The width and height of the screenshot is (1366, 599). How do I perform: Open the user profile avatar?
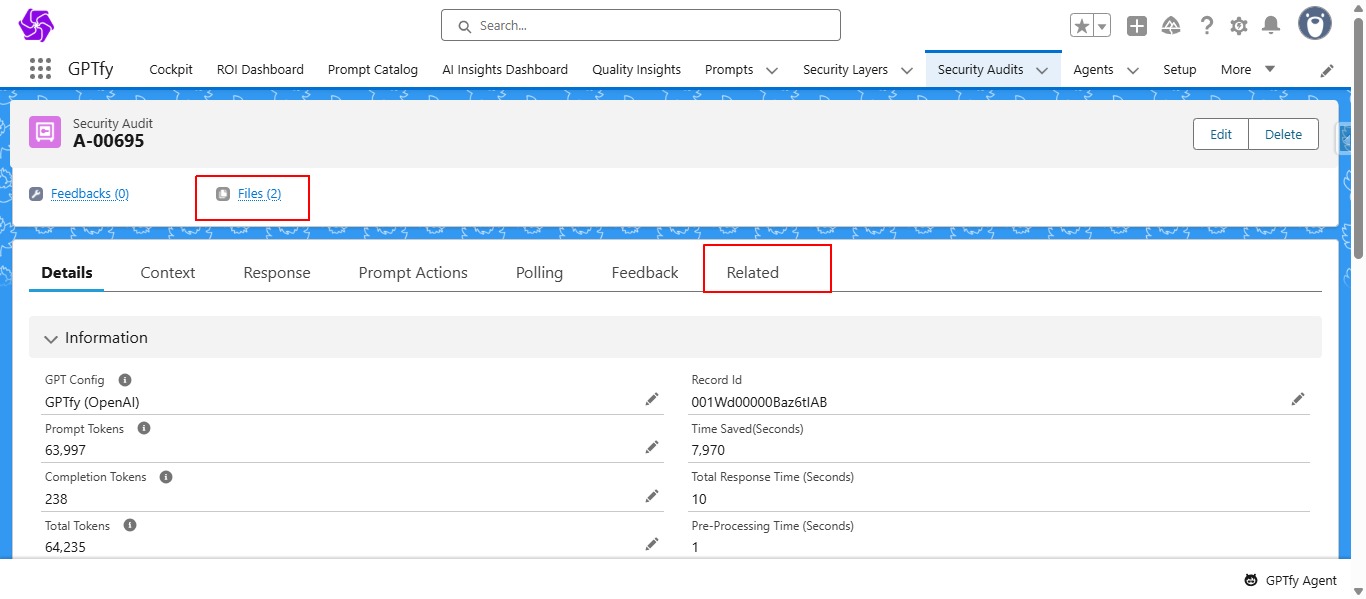tap(1314, 24)
